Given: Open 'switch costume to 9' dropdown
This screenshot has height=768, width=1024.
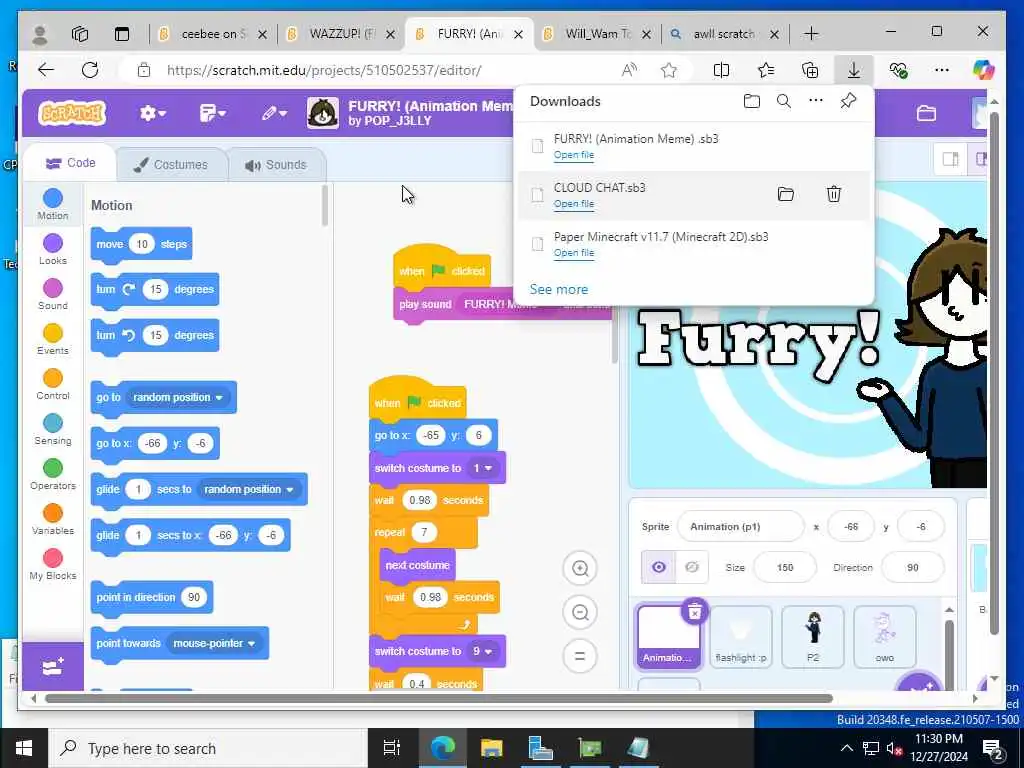Looking at the screenshot, I should pos(483,651).
